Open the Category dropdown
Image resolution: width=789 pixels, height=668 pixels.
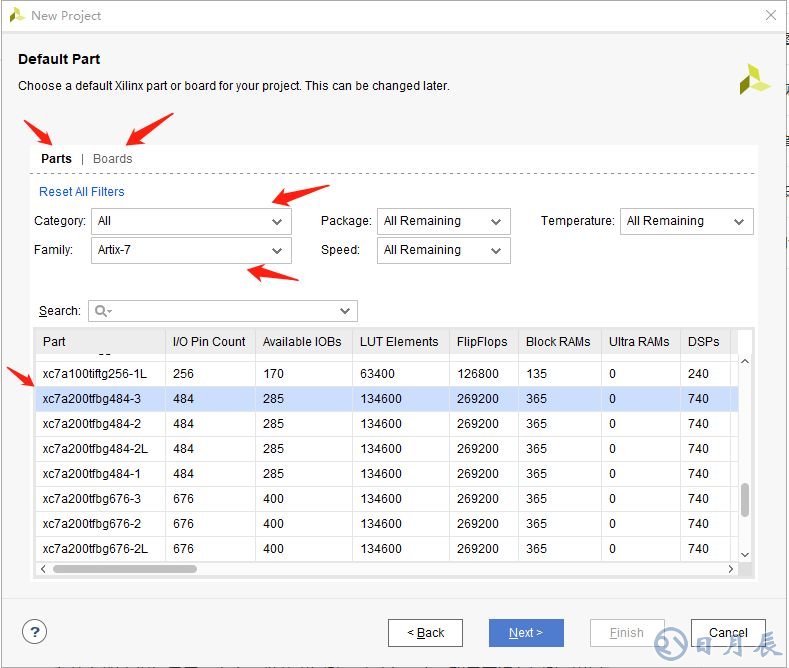[191, 221]
